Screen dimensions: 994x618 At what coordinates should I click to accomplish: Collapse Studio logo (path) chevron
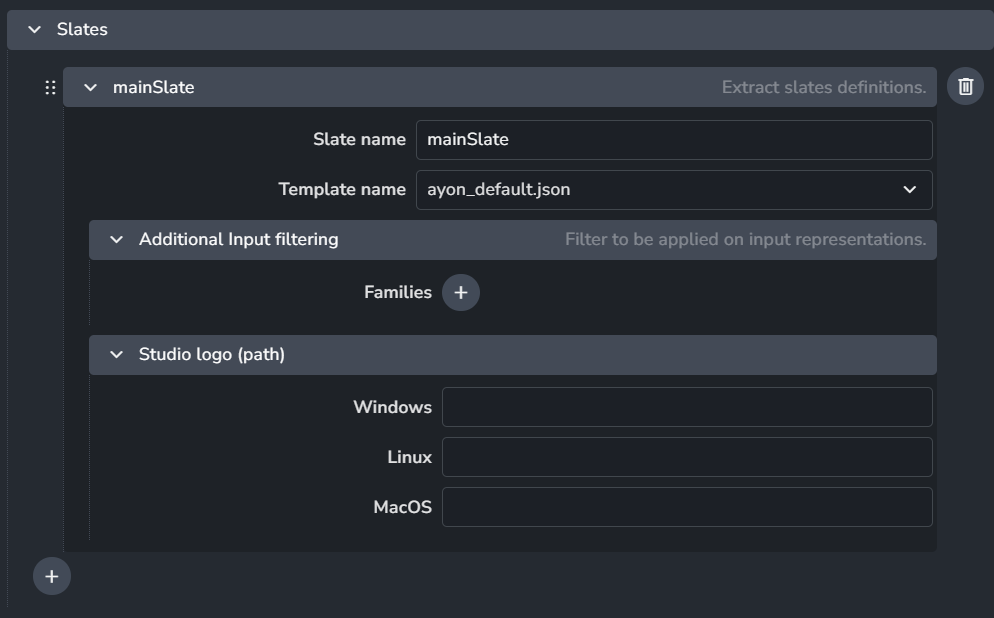(117, 355)
